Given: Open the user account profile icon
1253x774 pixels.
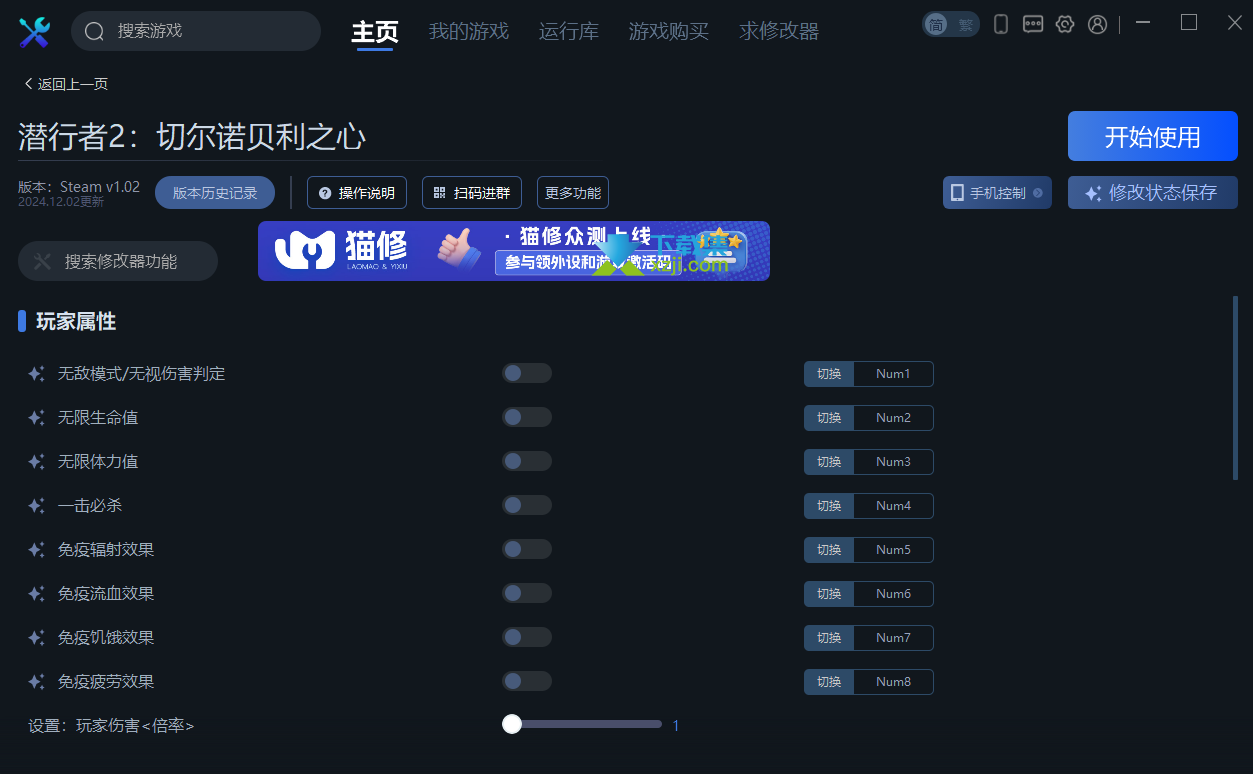Looking at the screenshot, I should coord(1097,24).
